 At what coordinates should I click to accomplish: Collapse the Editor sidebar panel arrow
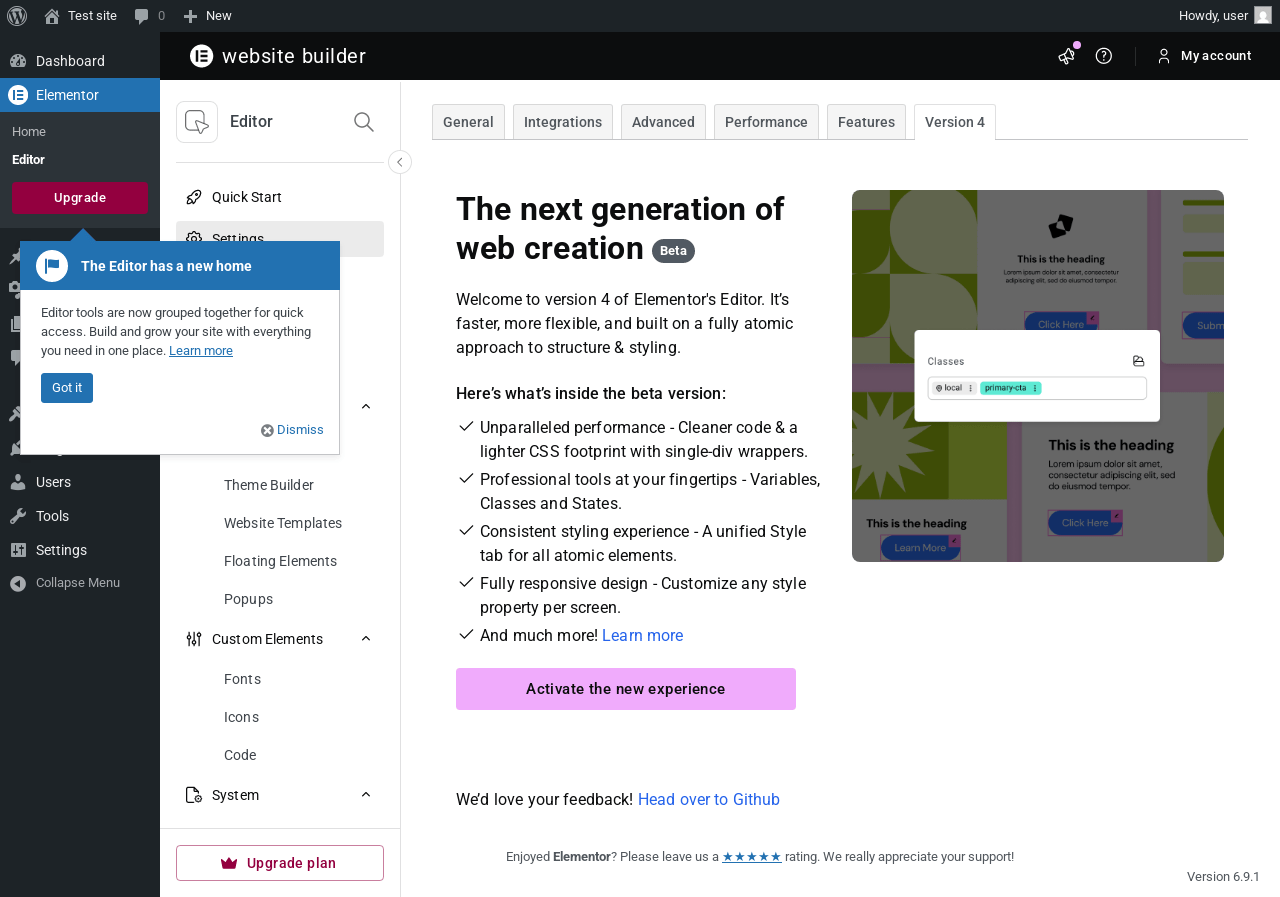(x=400, y=162)
